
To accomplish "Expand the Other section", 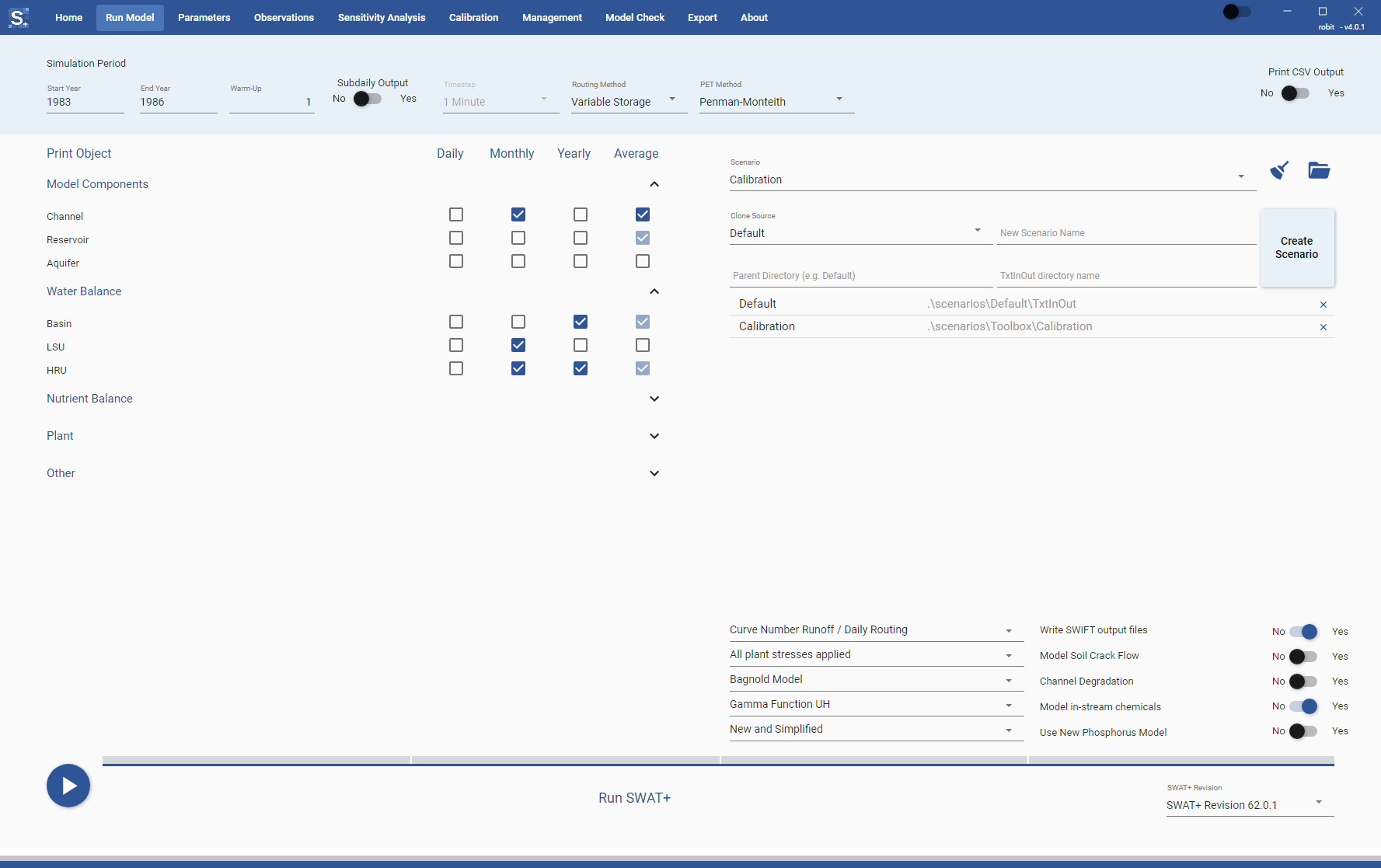I will [x=654, y=473].
